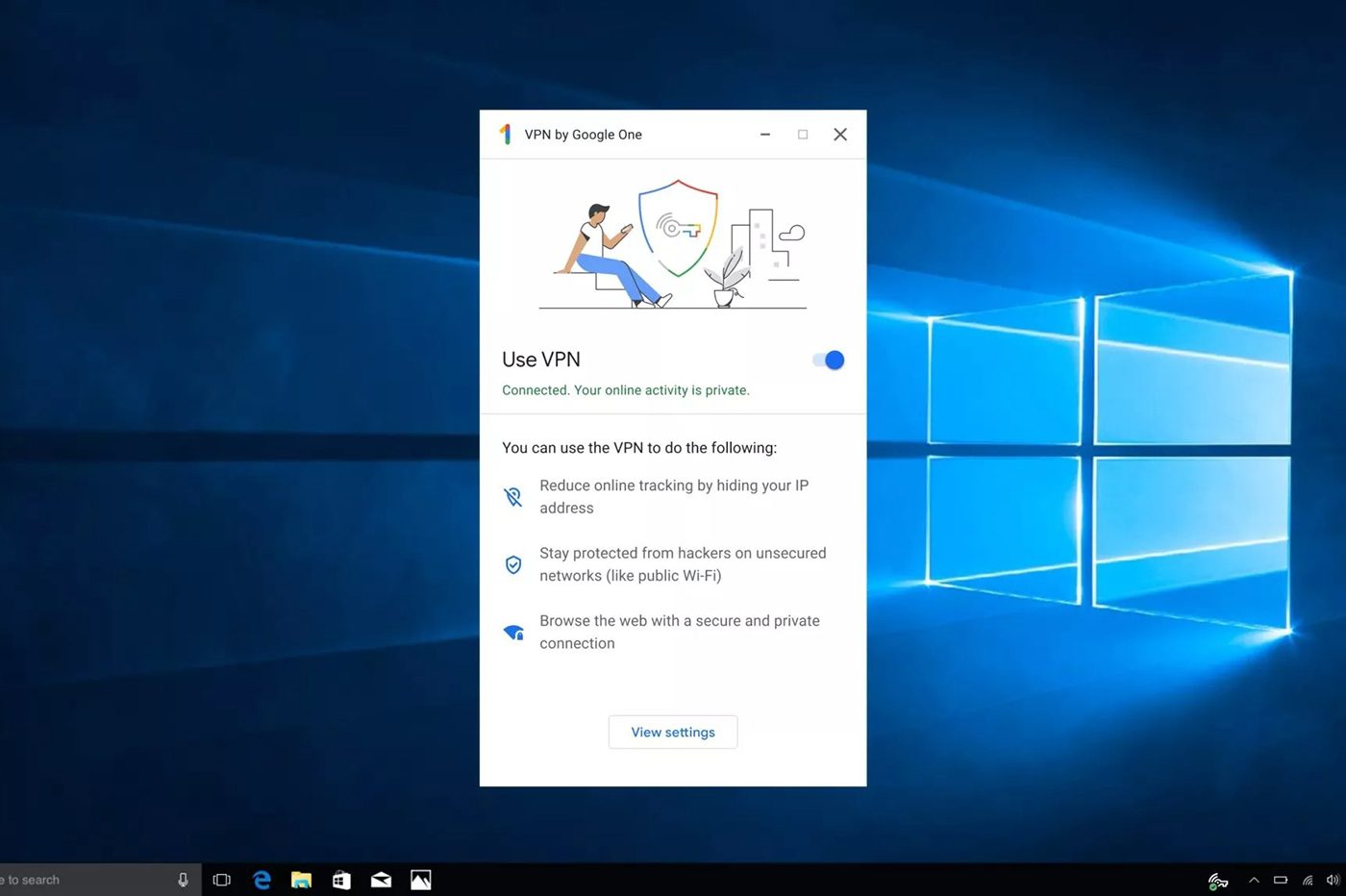Close the VPN by Google One window
Image resolution: width=1346 pixels, height=896 pixels.
(840, 135)
